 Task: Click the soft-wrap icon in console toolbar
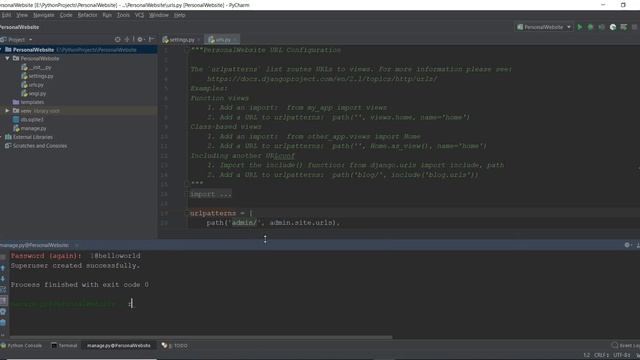pyautogui.click(x=3, y=289)
